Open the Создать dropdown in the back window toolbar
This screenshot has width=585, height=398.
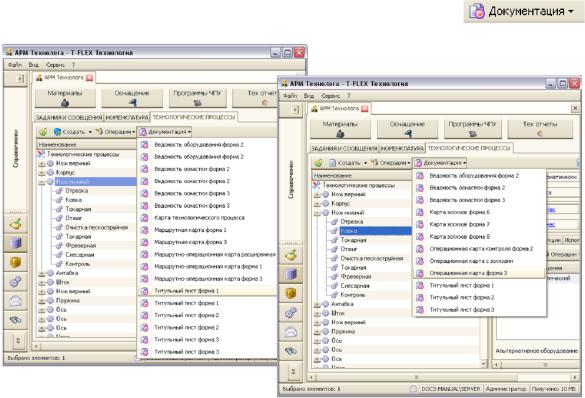coord(73,132)
